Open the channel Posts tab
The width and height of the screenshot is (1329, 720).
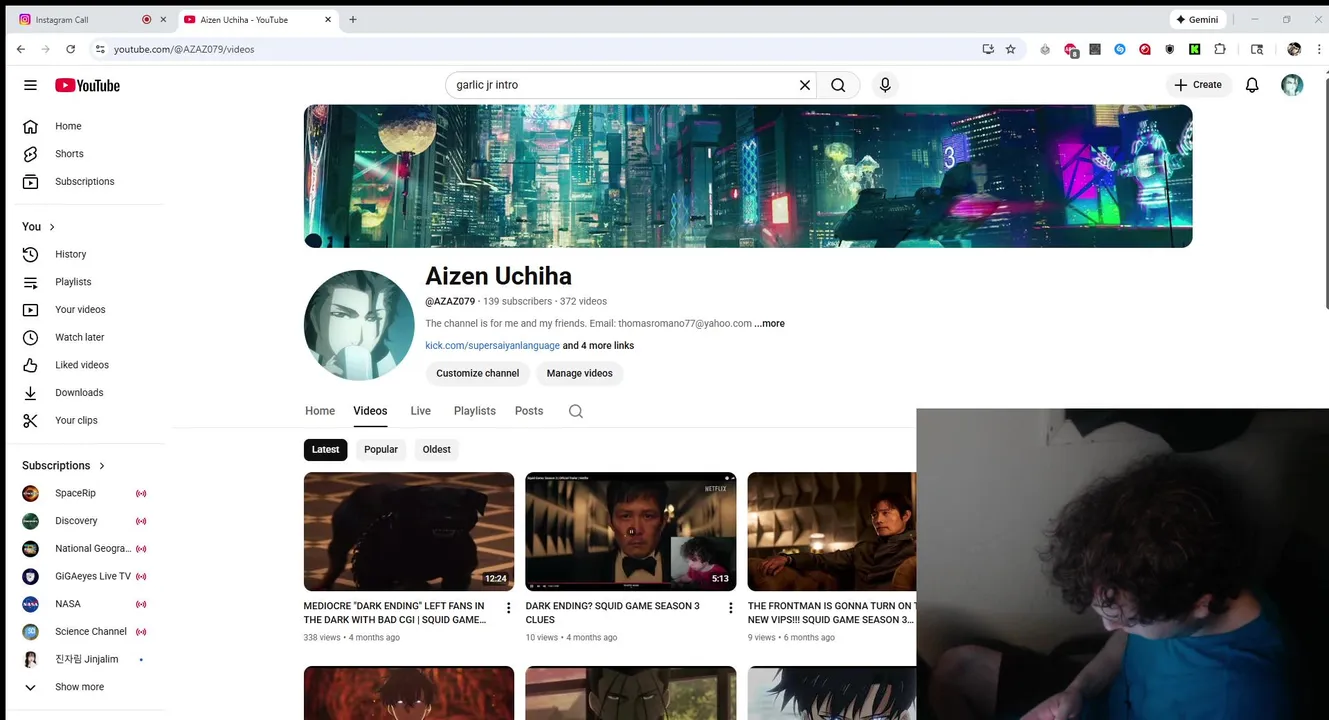[529, 411]
